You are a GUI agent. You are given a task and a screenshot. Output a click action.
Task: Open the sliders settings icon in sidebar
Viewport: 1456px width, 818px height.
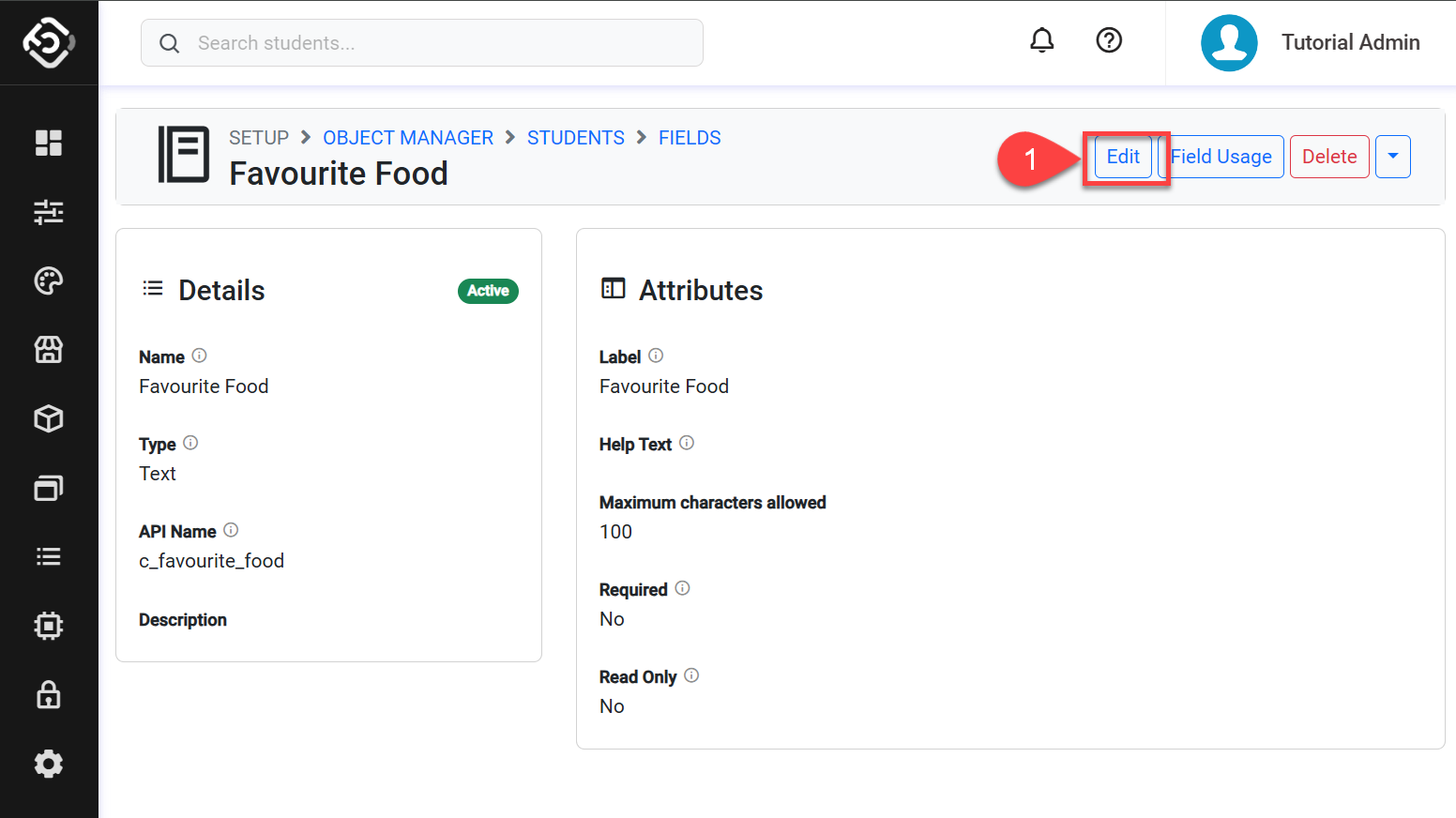[49, 212]
